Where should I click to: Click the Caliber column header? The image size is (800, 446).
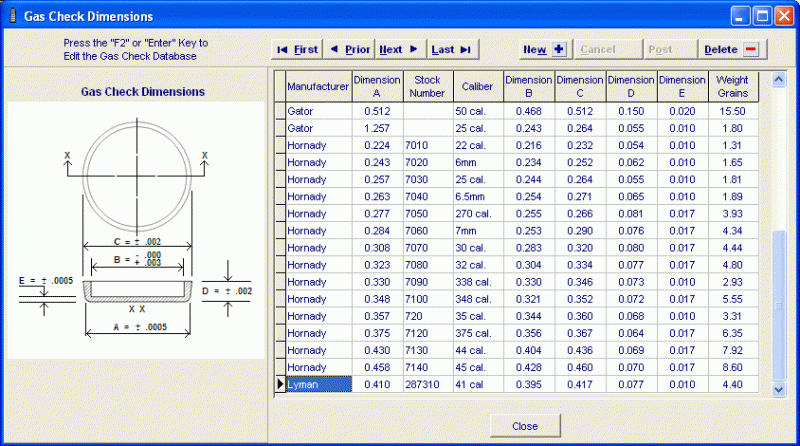coord(477,87)
